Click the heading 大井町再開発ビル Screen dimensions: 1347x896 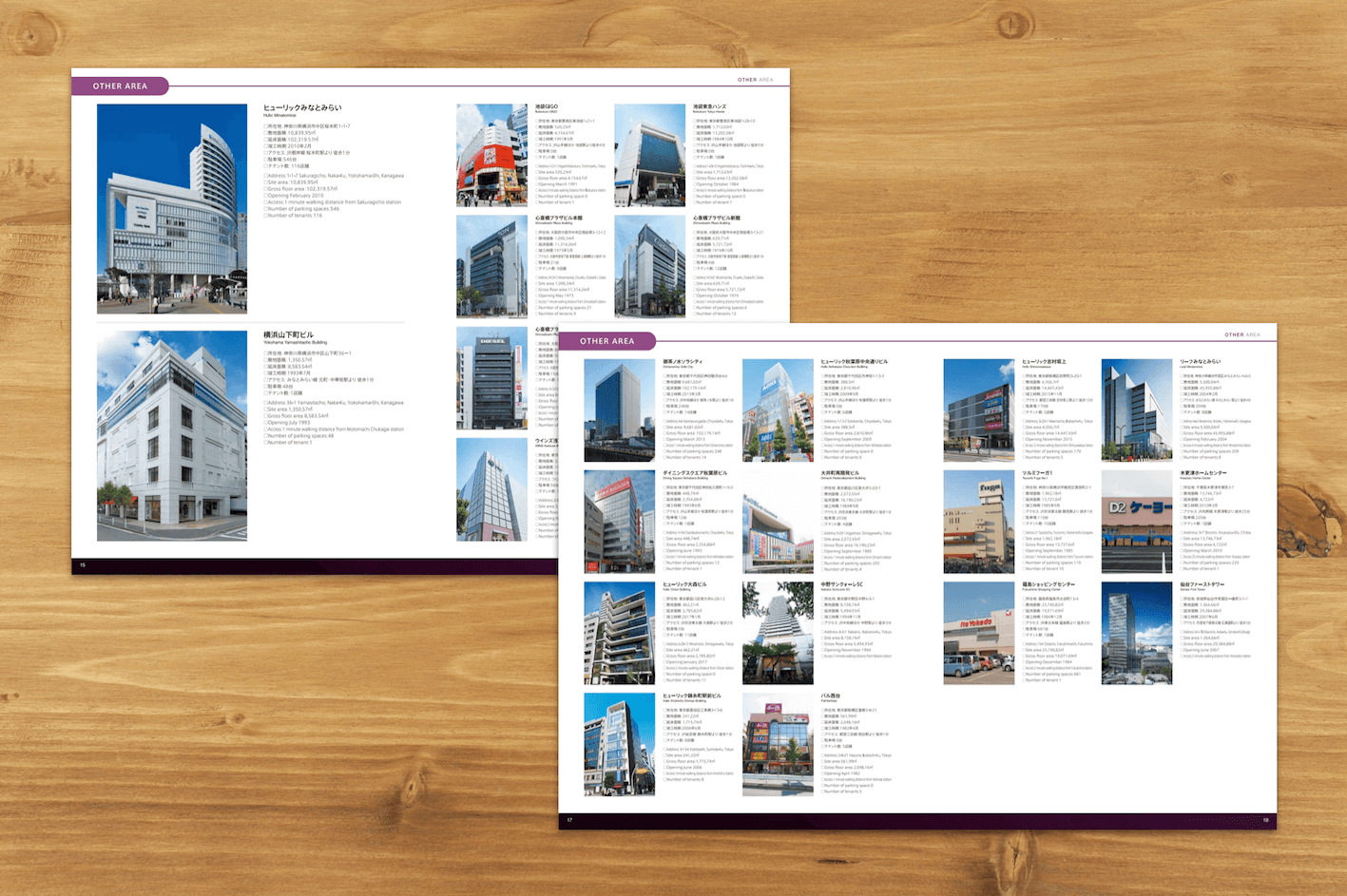[840, 472]
